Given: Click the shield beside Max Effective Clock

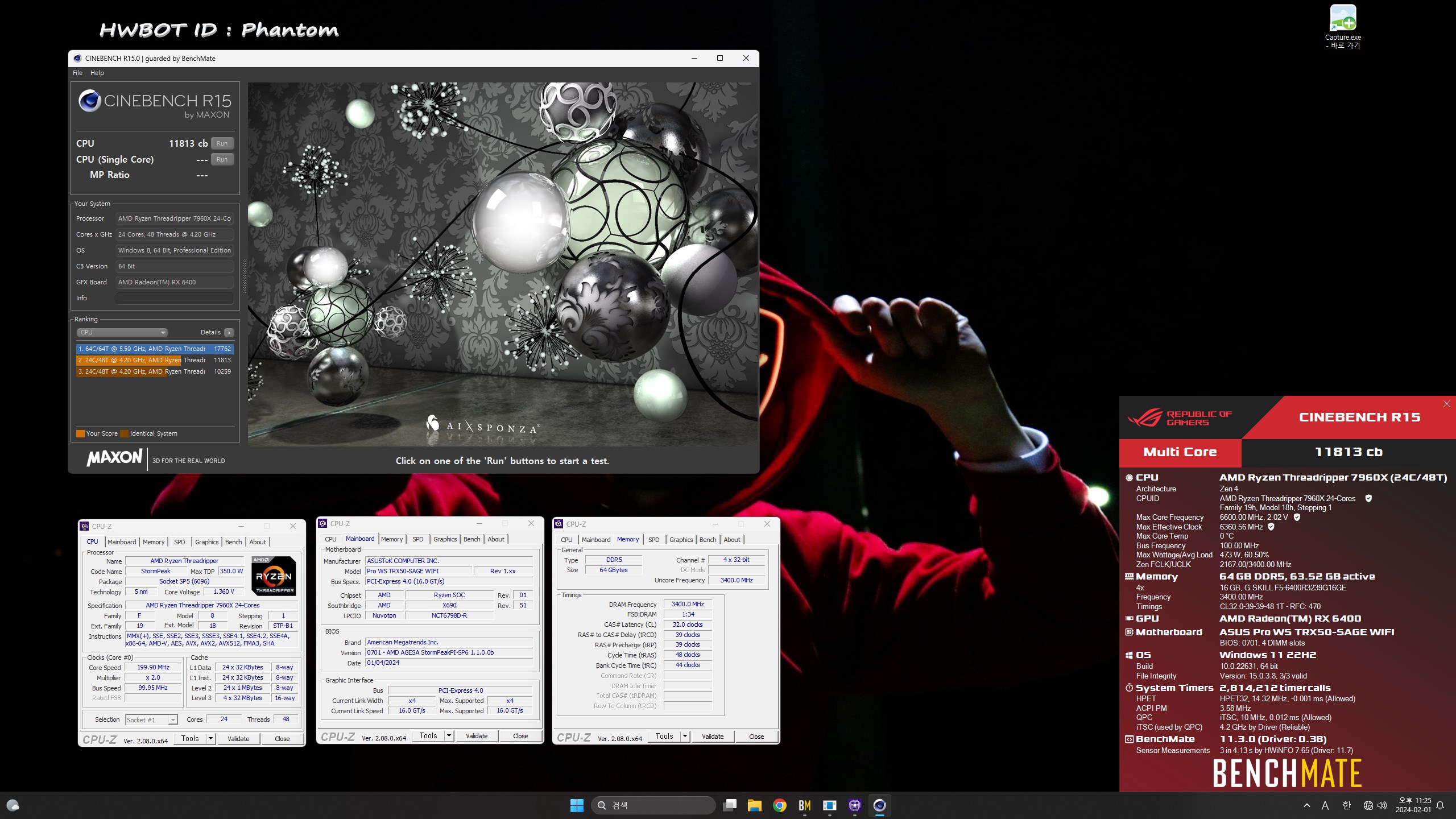Looking at the screenshot, I should [x=1271, y=527].
